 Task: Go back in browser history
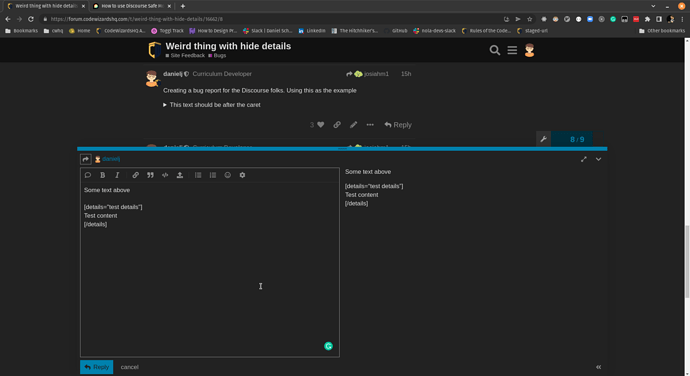pos(7,19)
